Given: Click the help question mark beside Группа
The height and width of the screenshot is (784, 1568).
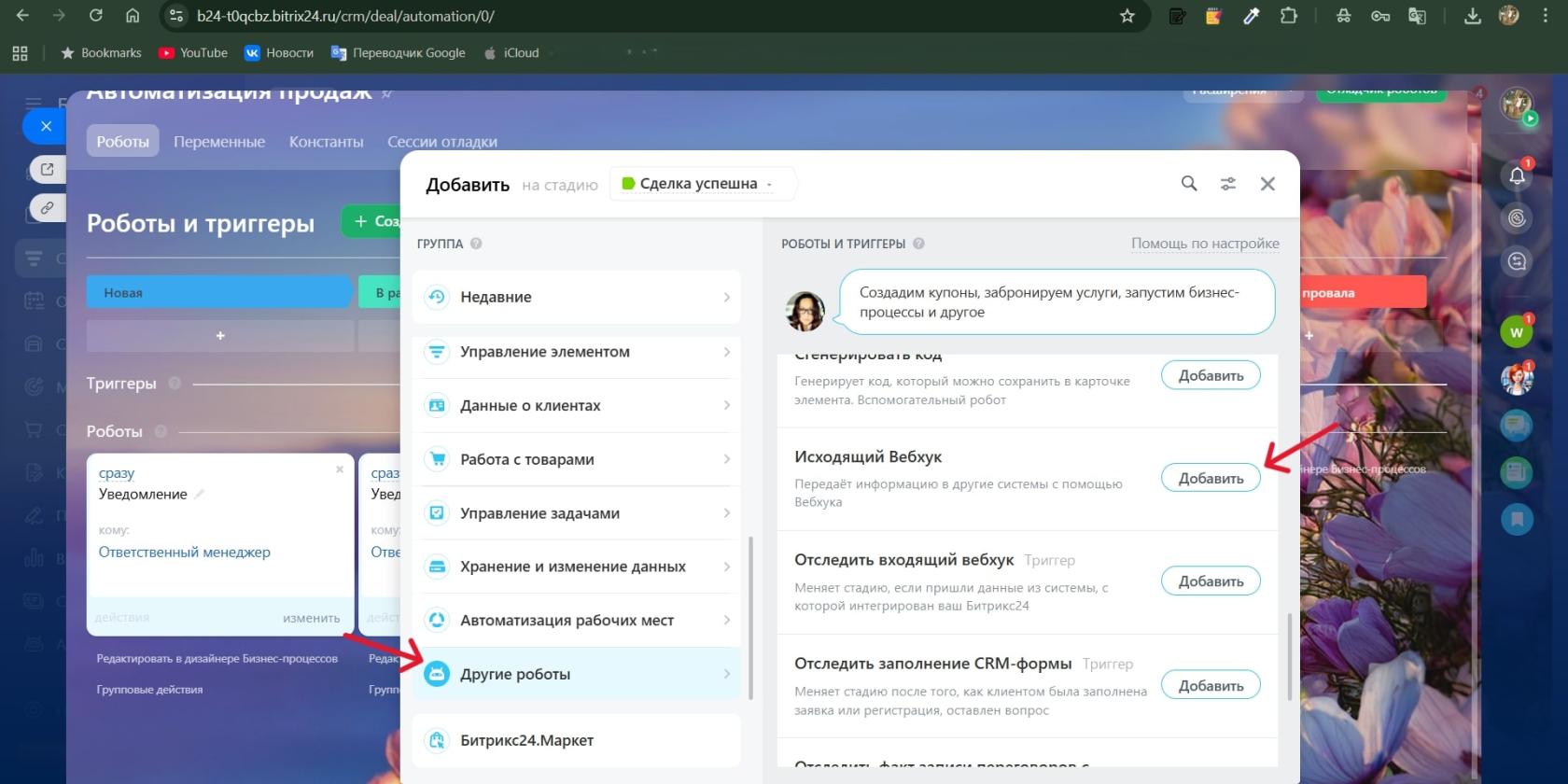Looking at the screenshot, I should [476, 244].
